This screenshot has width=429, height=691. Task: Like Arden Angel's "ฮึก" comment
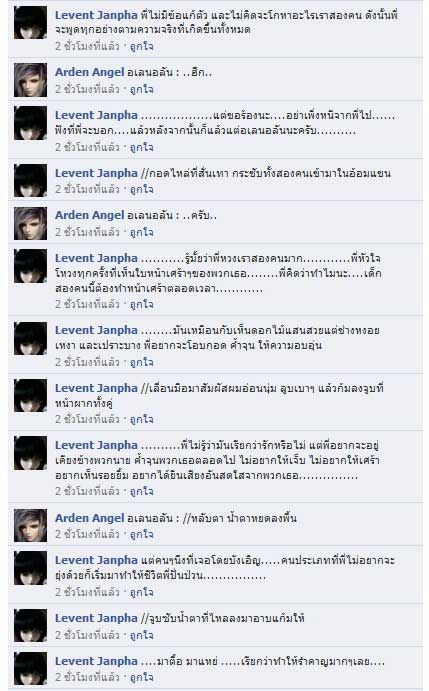[142, 89]
